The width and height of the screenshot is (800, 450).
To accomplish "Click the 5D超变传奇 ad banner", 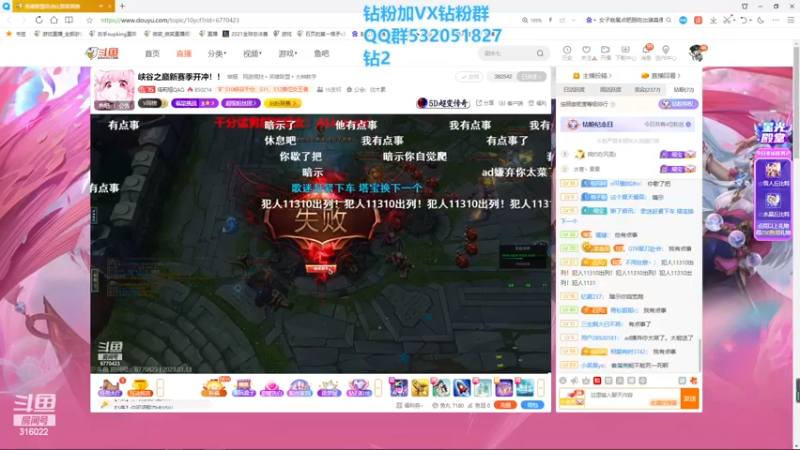I will pos(443,103).
